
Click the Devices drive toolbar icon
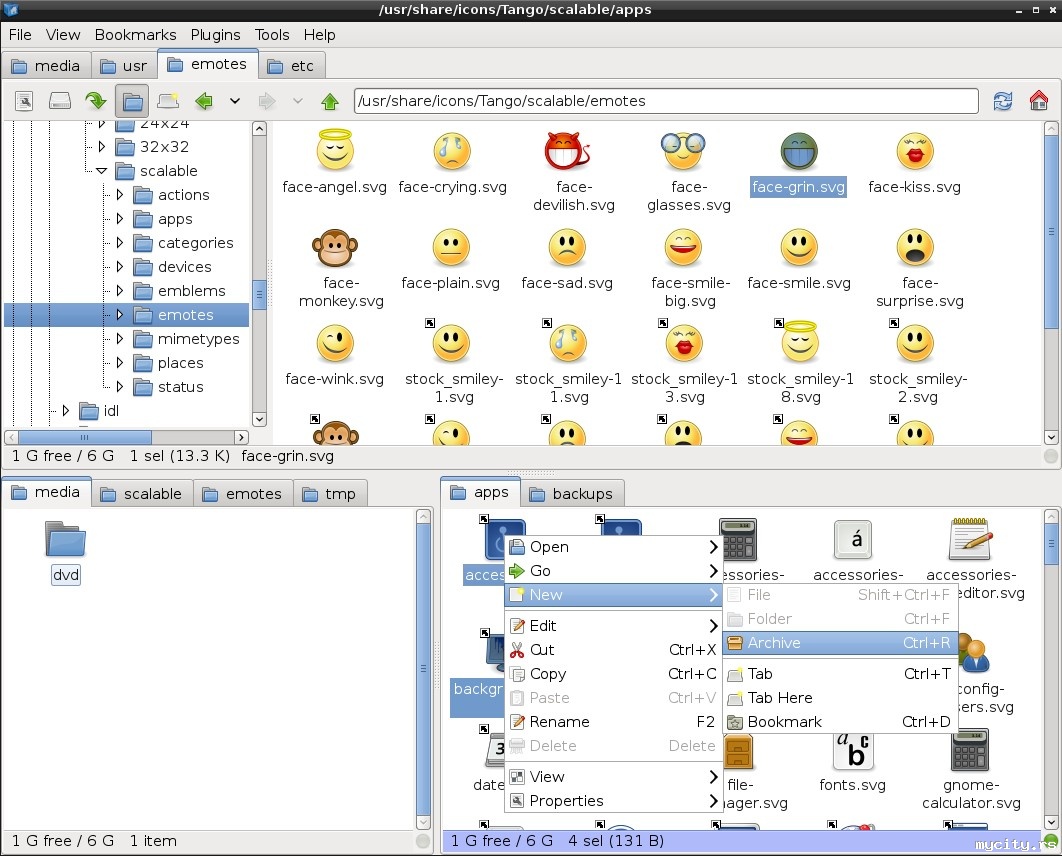coord(60,101)
